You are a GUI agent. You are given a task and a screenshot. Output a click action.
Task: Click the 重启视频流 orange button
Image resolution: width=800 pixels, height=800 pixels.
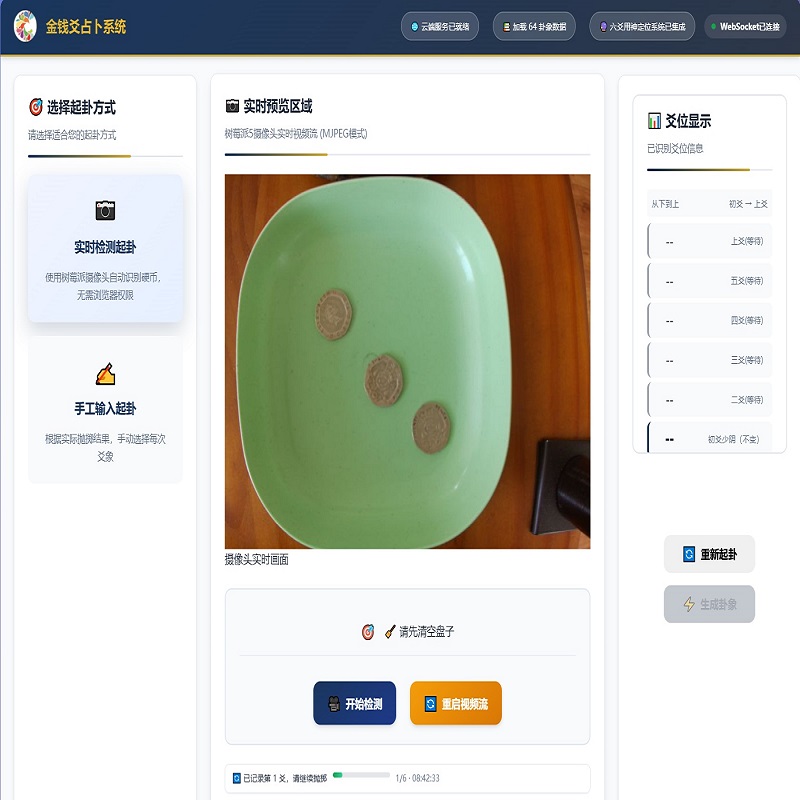456,703
